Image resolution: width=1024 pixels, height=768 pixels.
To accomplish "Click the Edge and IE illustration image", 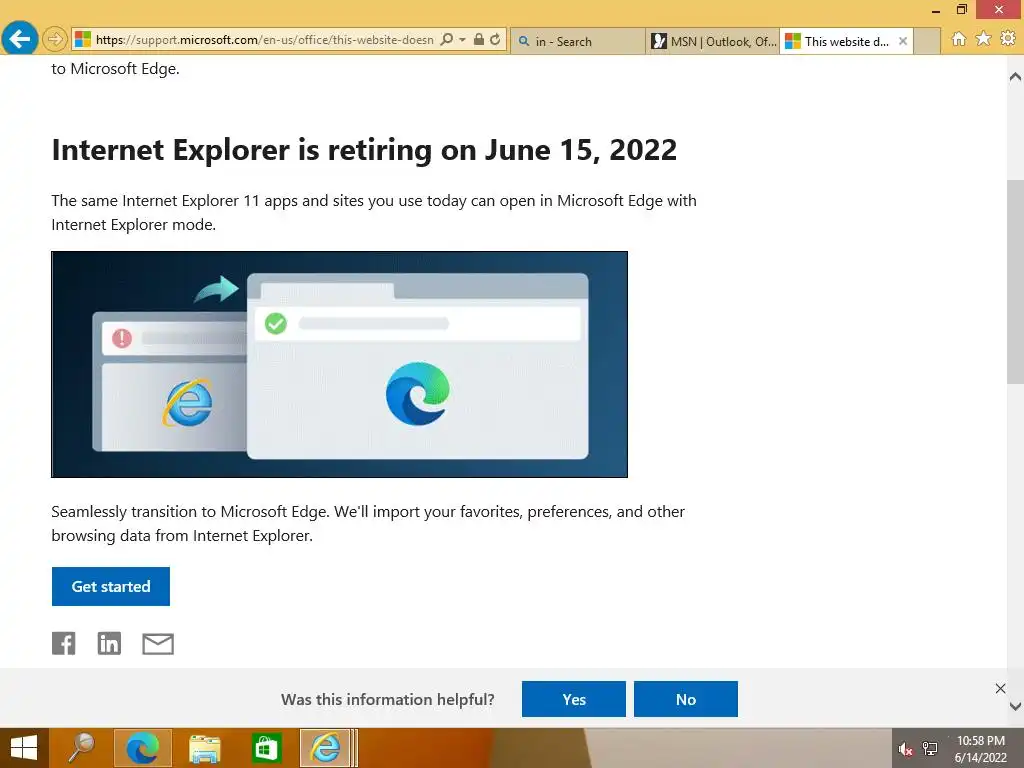I will (340, 364).
